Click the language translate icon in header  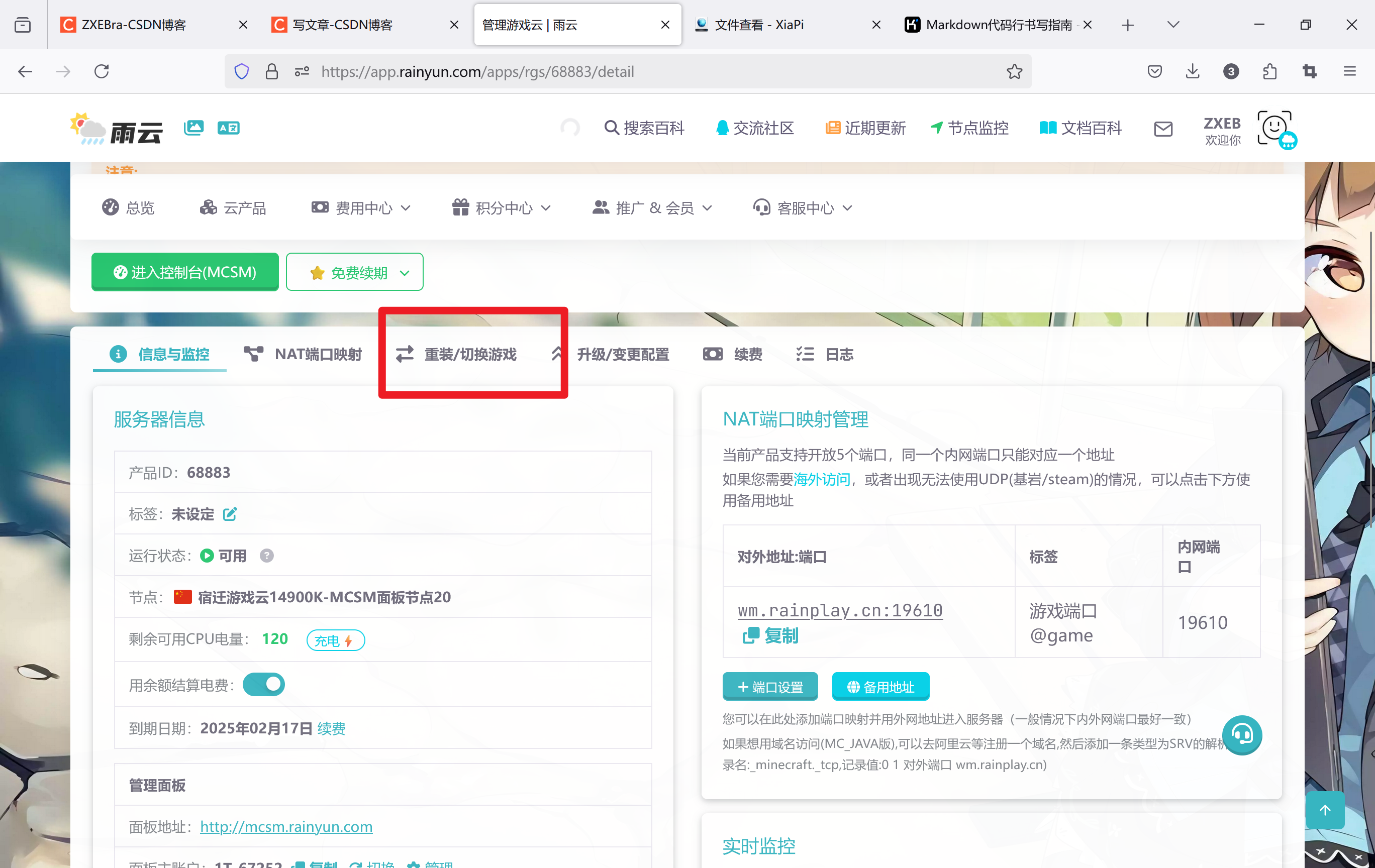228,128
